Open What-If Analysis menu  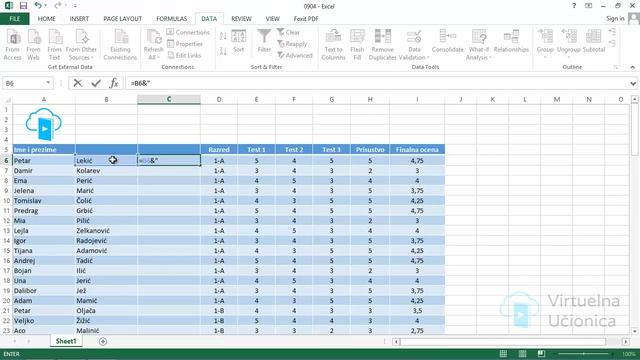(x=478, y=45)
